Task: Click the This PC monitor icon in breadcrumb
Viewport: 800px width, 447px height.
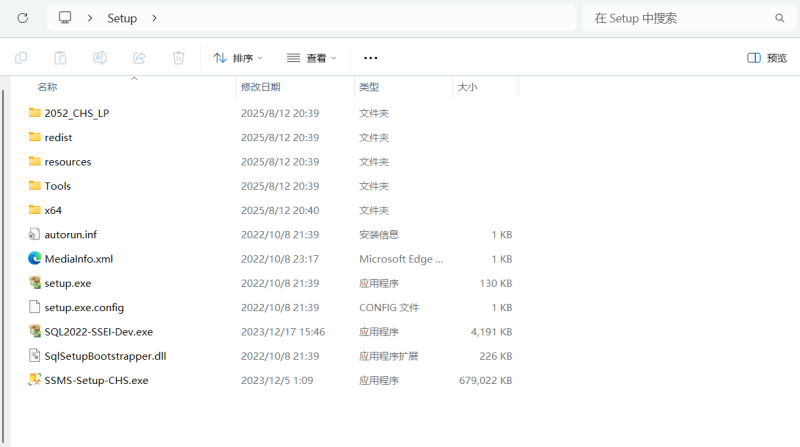Action: (x=66, y=18)
